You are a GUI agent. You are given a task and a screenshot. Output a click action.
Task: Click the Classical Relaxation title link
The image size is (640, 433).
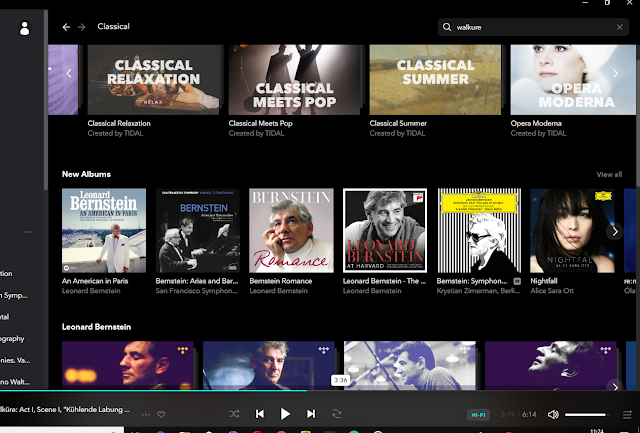(119, 123)
